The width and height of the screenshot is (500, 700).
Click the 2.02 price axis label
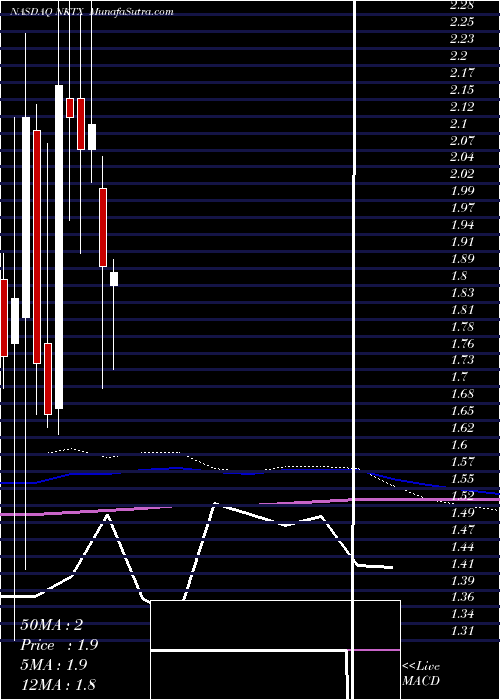tap(462, 174)
